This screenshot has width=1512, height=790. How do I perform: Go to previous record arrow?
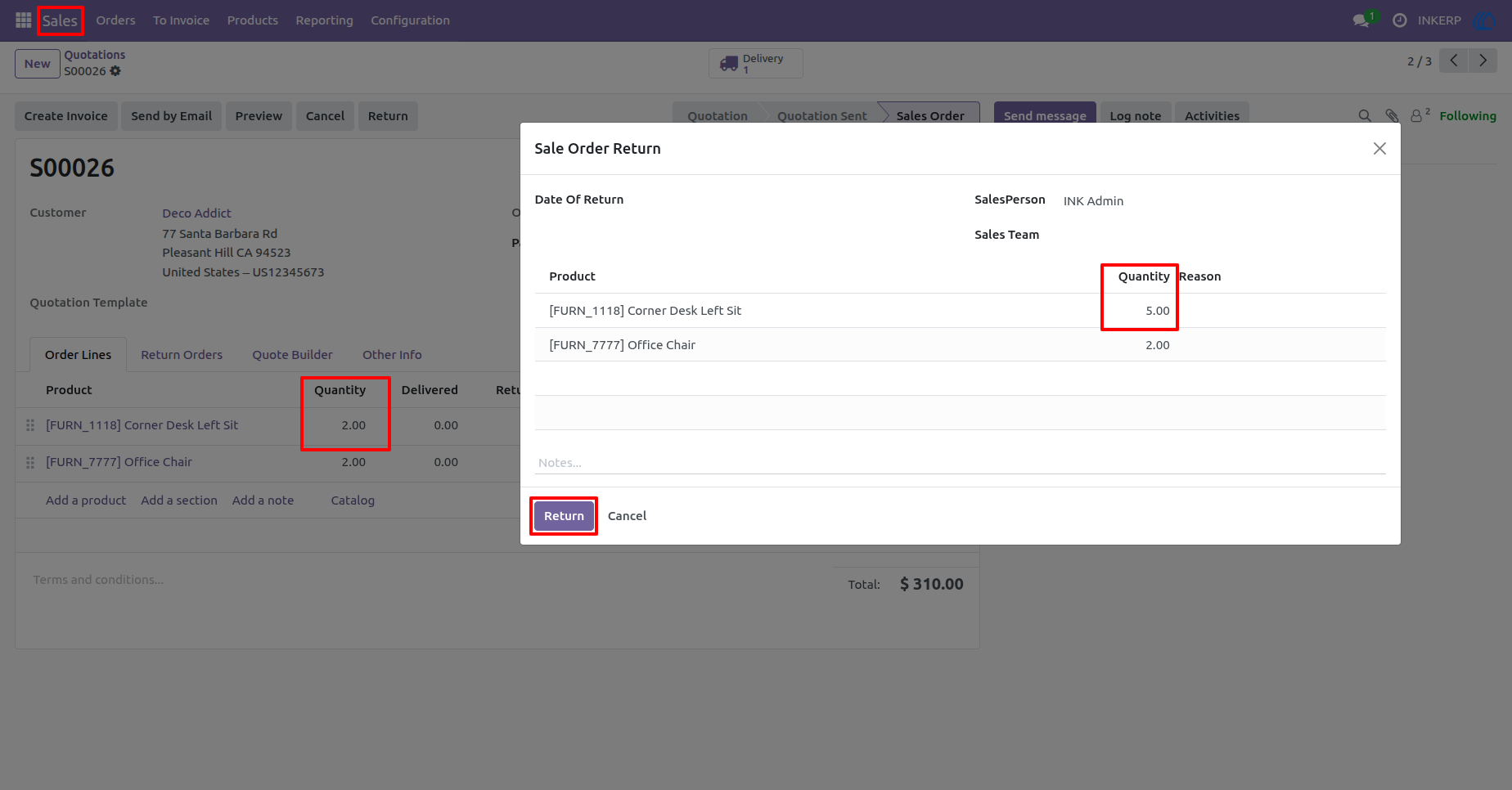point(1454,61)
